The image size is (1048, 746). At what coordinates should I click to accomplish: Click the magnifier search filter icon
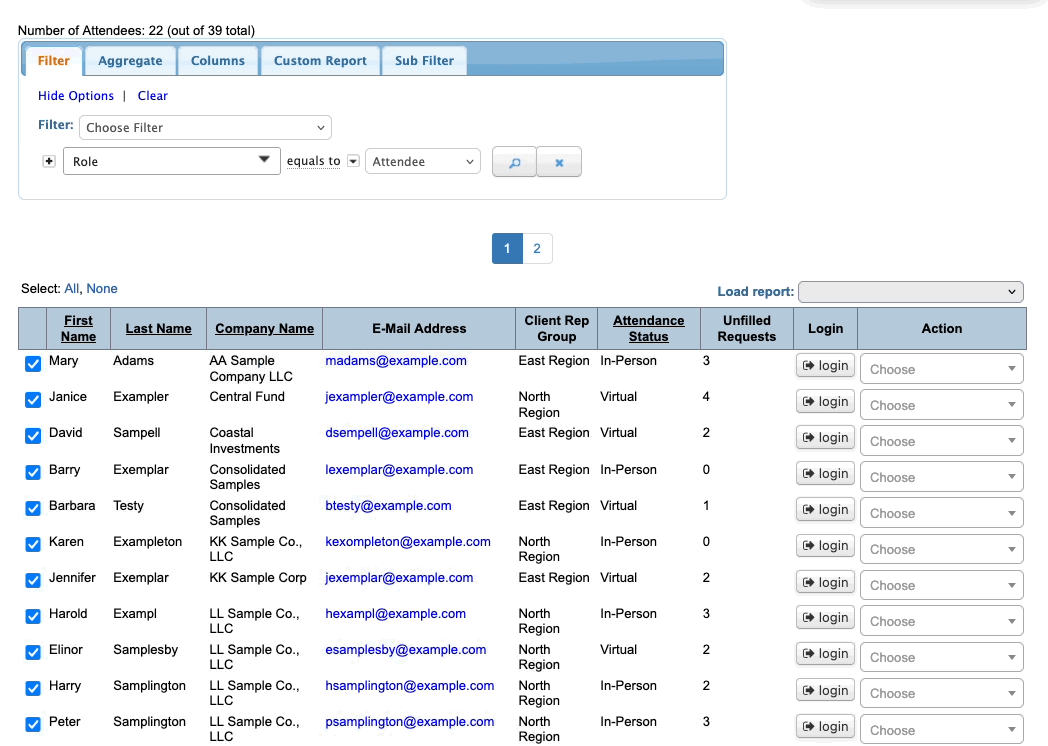[x=514, y=162]
